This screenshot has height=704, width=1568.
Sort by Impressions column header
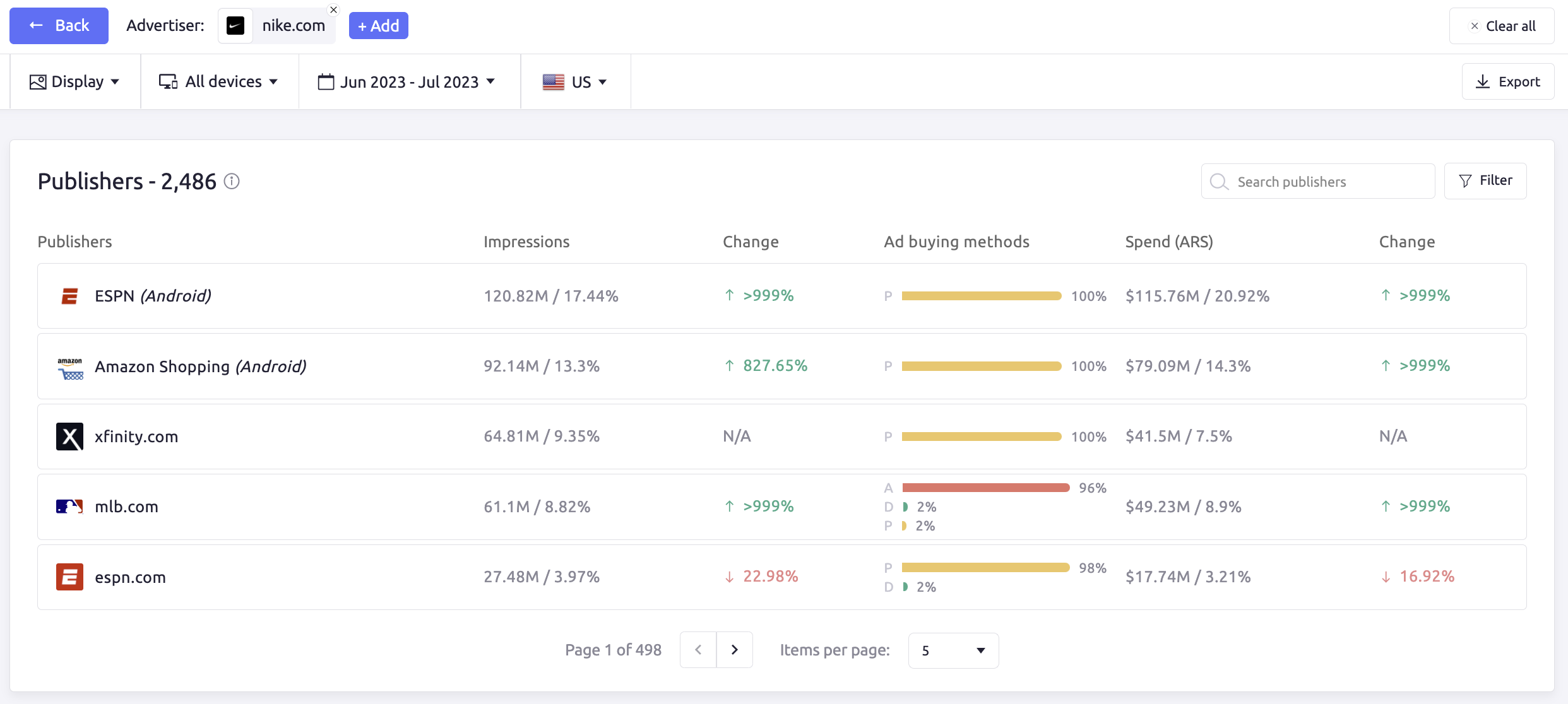point(526,242)
